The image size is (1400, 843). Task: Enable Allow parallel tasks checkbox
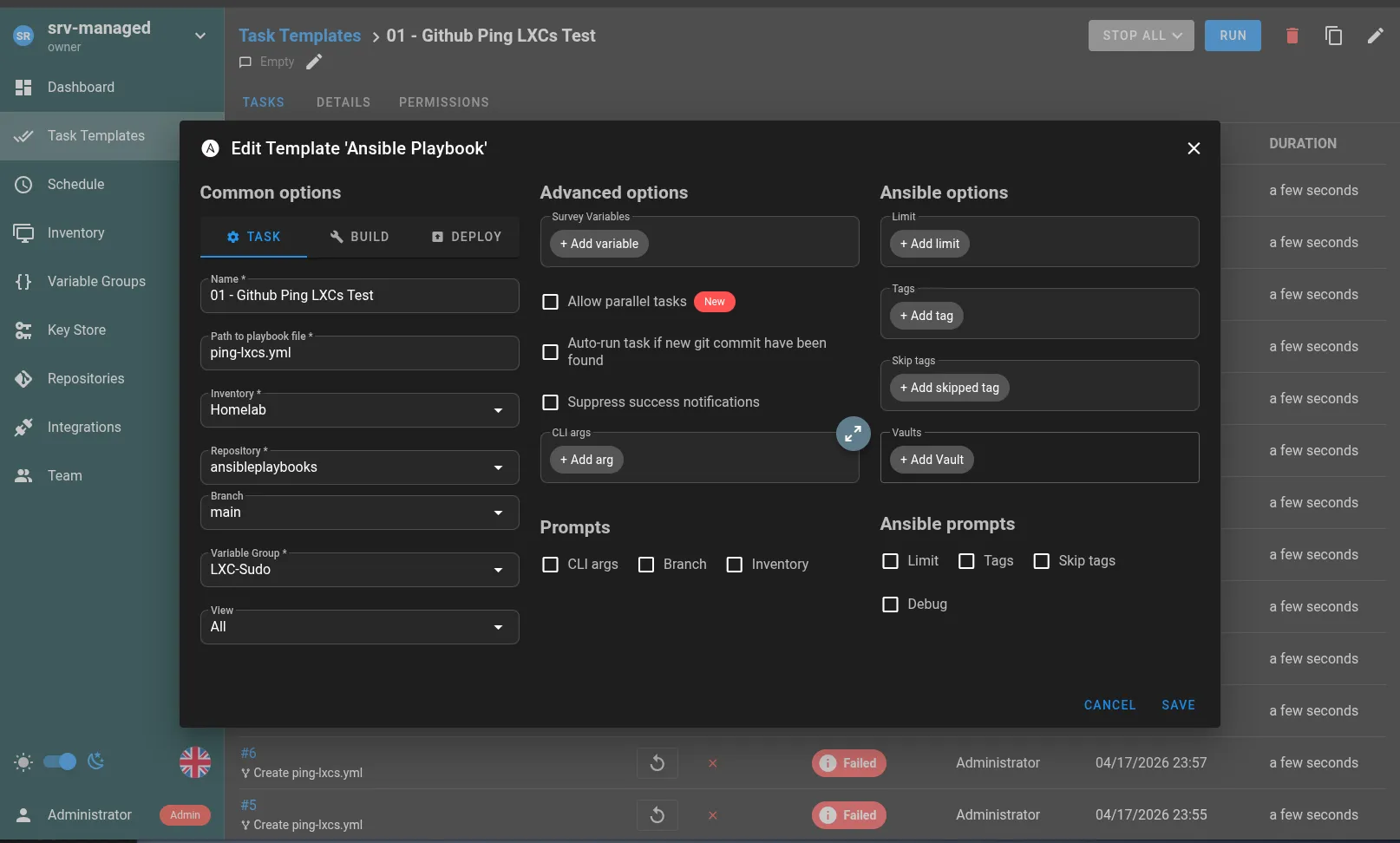pos(550,302)
